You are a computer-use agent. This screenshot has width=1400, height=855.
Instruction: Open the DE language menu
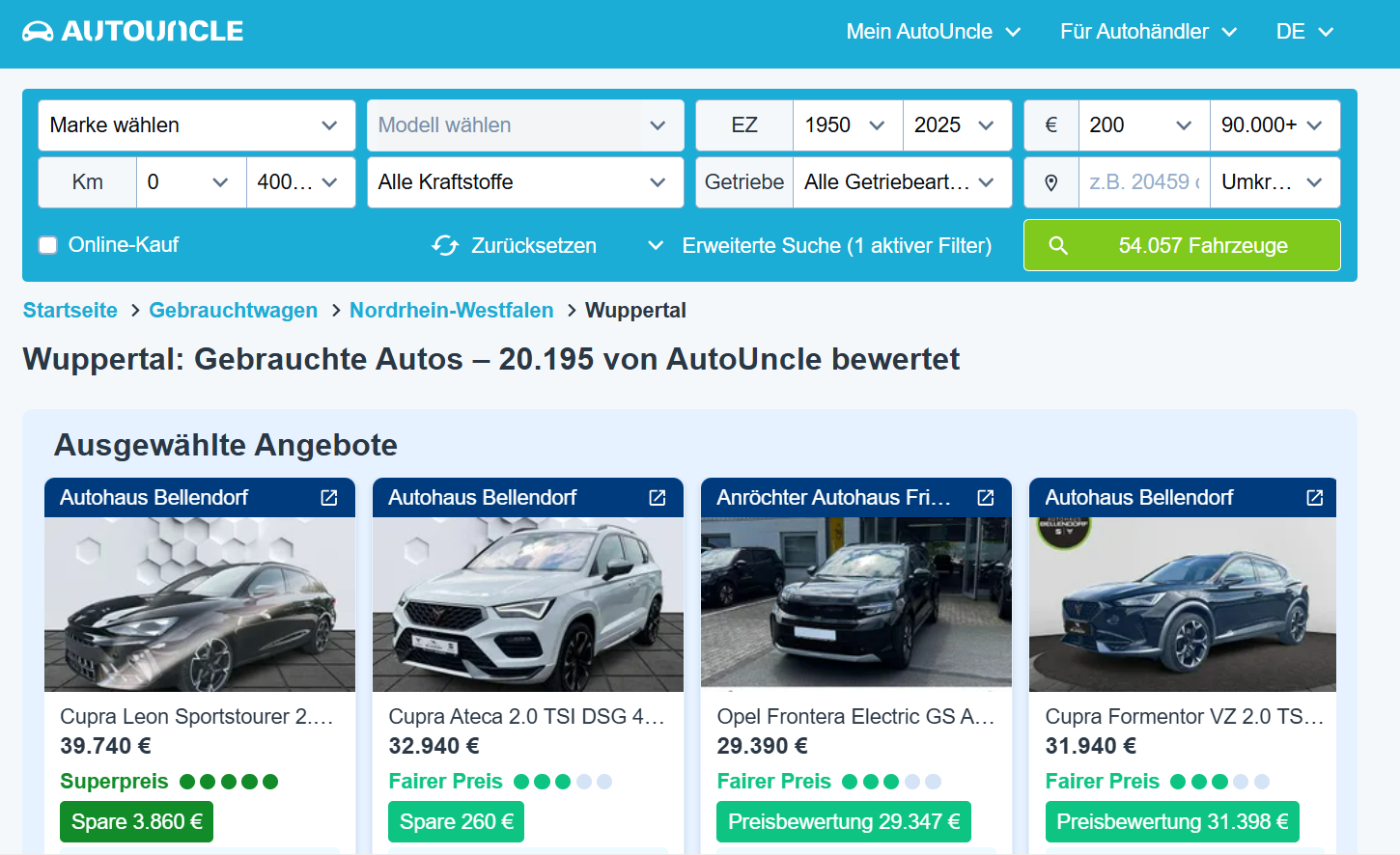1304,32
